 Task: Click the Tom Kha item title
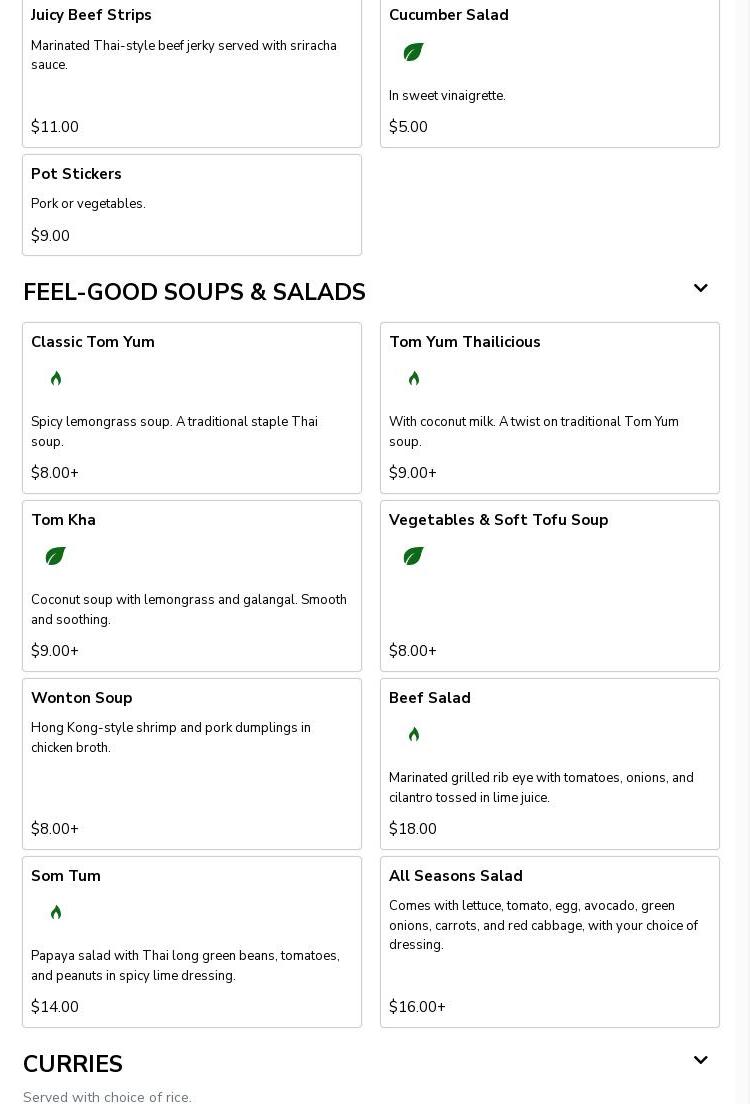63,520
